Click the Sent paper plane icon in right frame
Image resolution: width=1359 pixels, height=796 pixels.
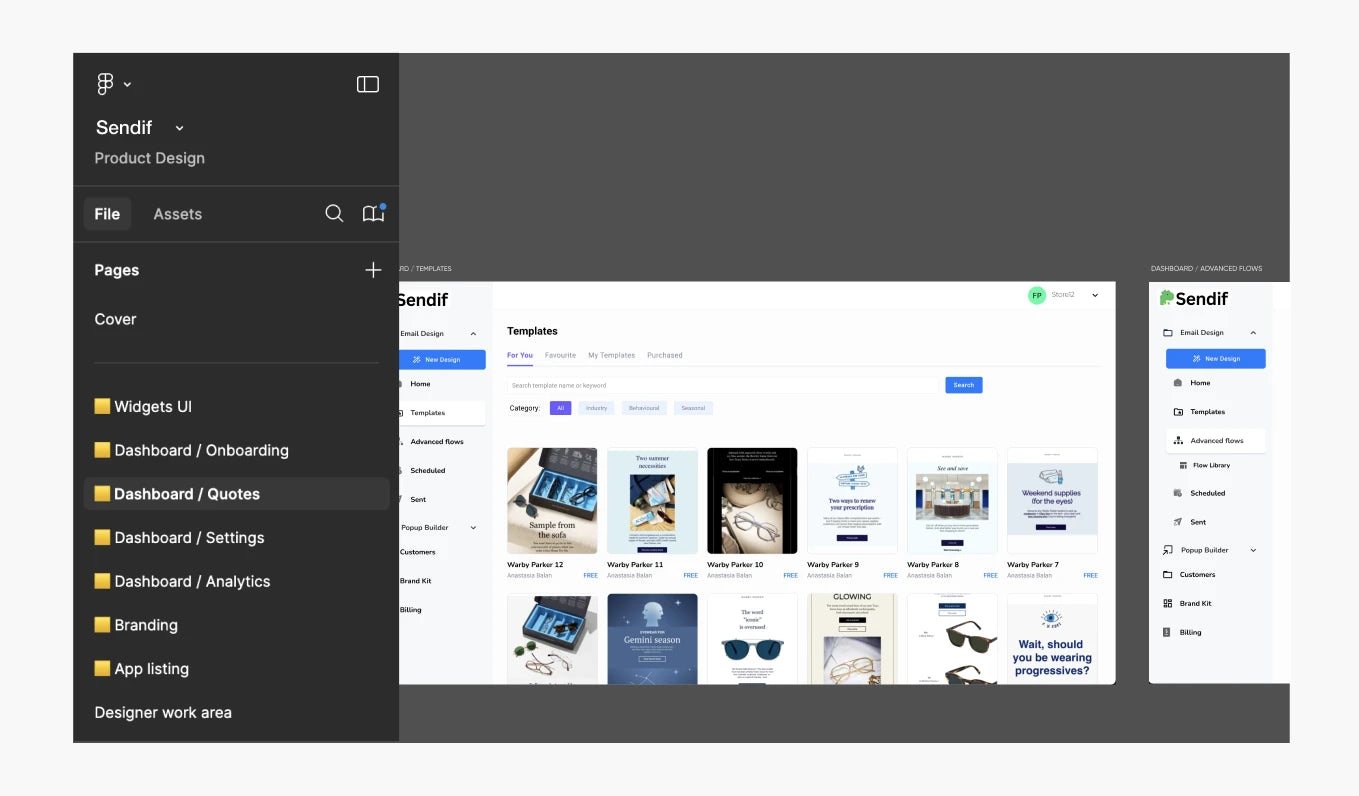(x=1178, y=522)
